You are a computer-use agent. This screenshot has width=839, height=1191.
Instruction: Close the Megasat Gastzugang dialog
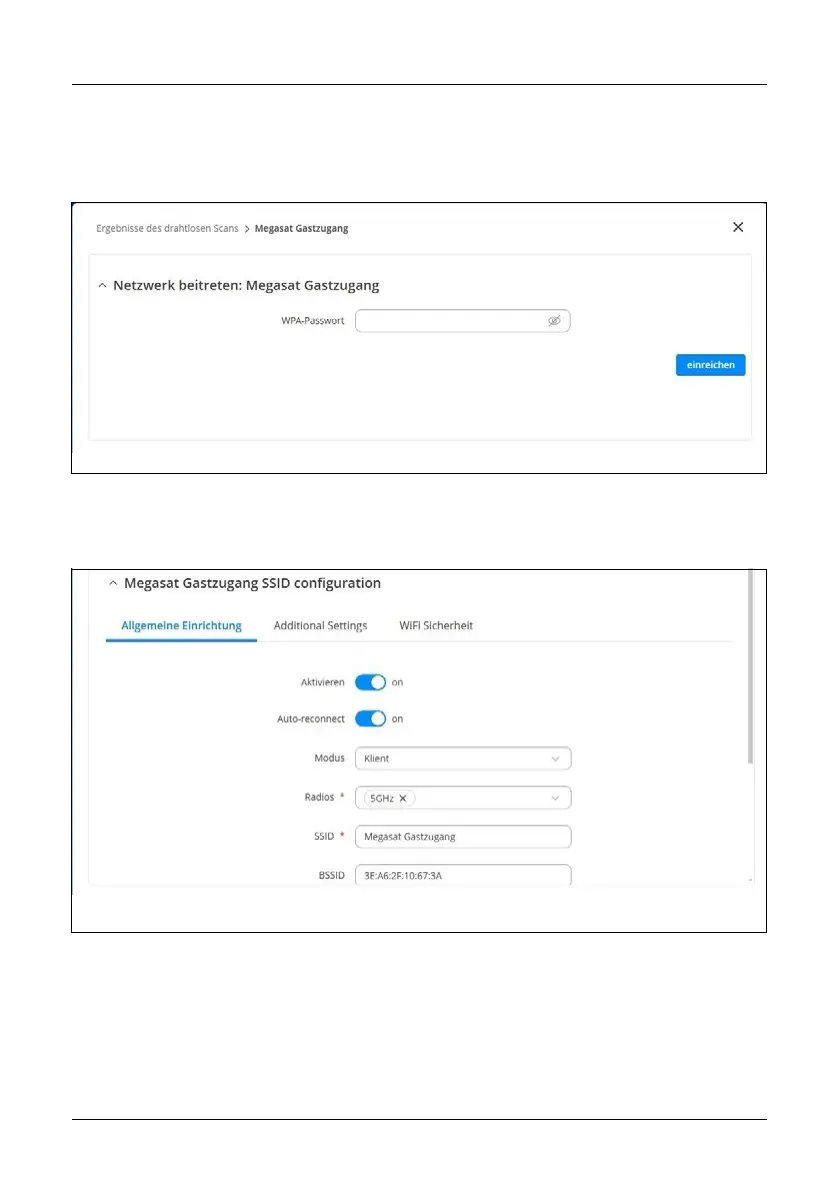pyautogui.click(x=738, y=228)
